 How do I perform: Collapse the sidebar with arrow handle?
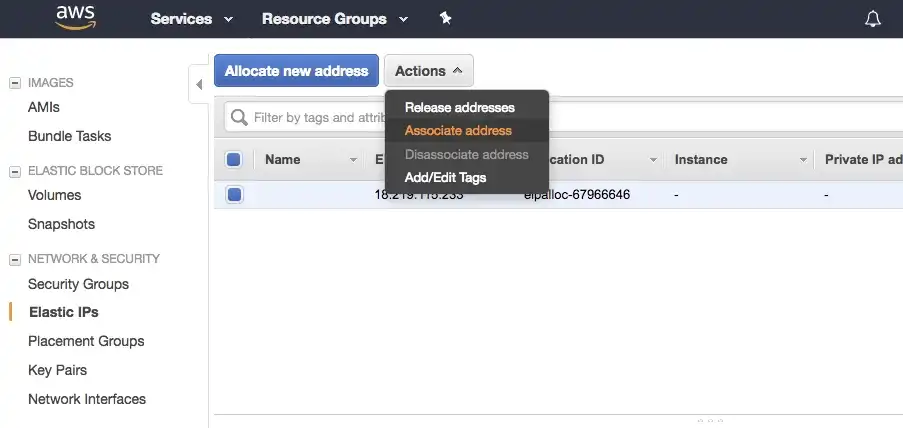pyautogui.click(x=198, y=84)
